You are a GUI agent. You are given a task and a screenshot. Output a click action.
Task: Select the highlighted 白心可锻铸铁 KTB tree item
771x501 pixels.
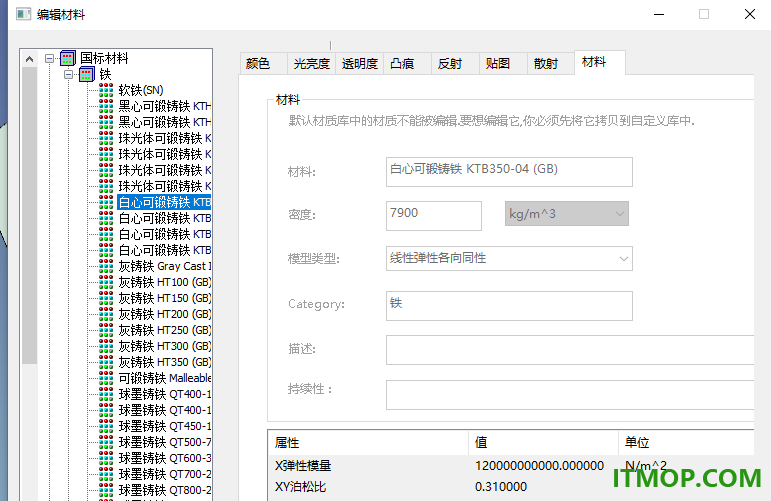pos(164,203)
